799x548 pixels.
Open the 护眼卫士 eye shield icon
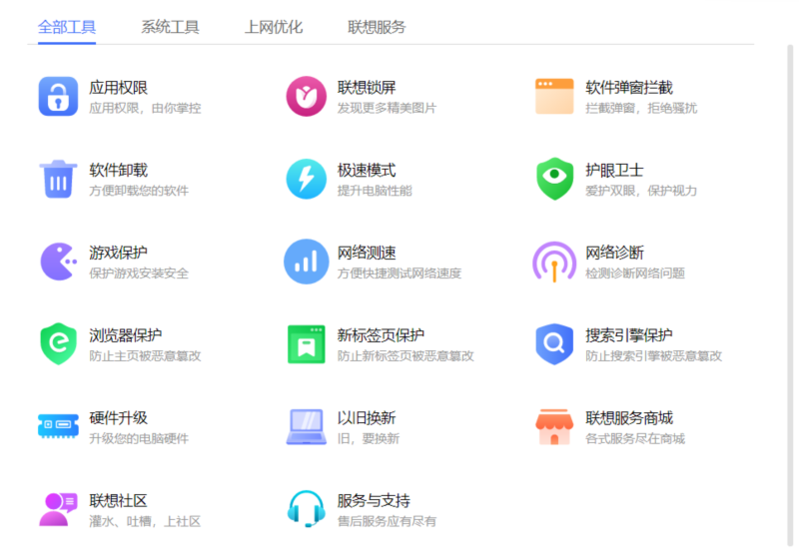pyautogui.click(x=554, y=179)
